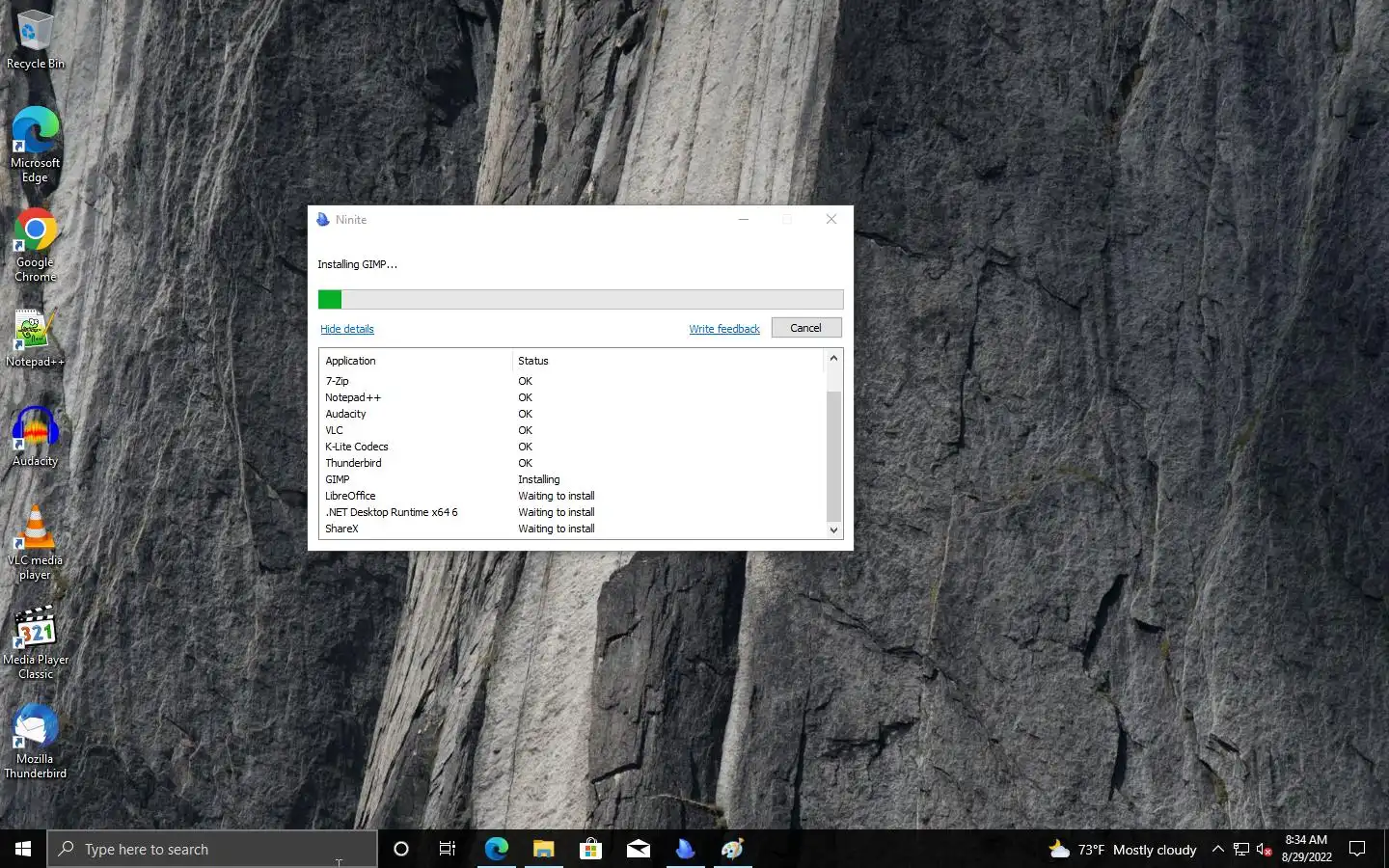
Task: Cancel the Ninite installation
Action: coord(806,328)
